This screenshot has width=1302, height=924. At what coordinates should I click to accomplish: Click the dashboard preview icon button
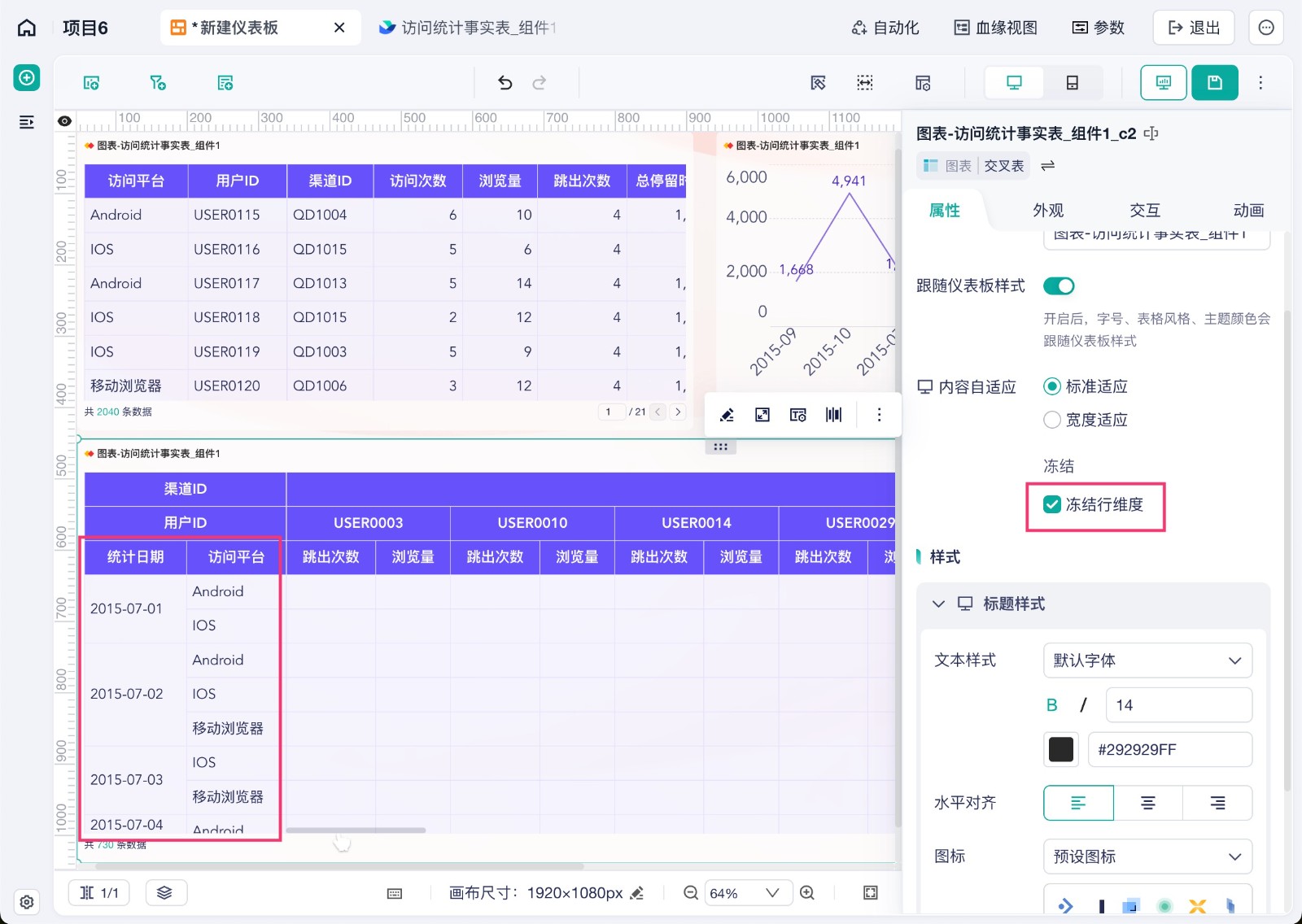point(1164,82)
